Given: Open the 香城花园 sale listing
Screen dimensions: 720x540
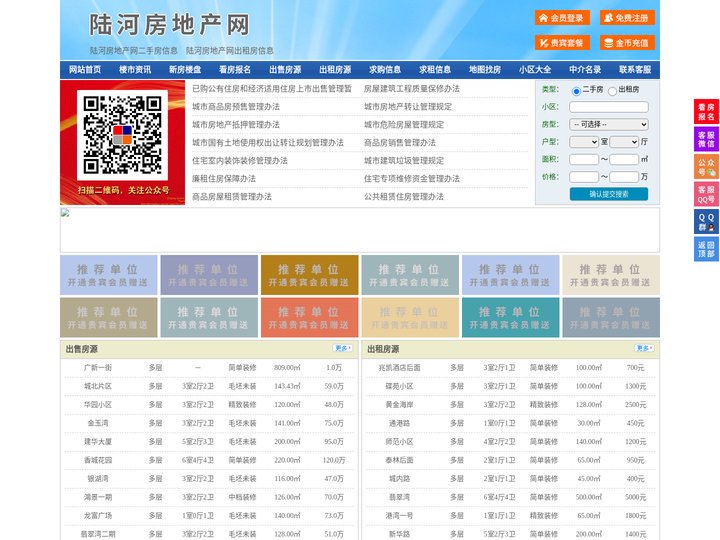Looking at the screenshot, I should click(x=98, y=460).
